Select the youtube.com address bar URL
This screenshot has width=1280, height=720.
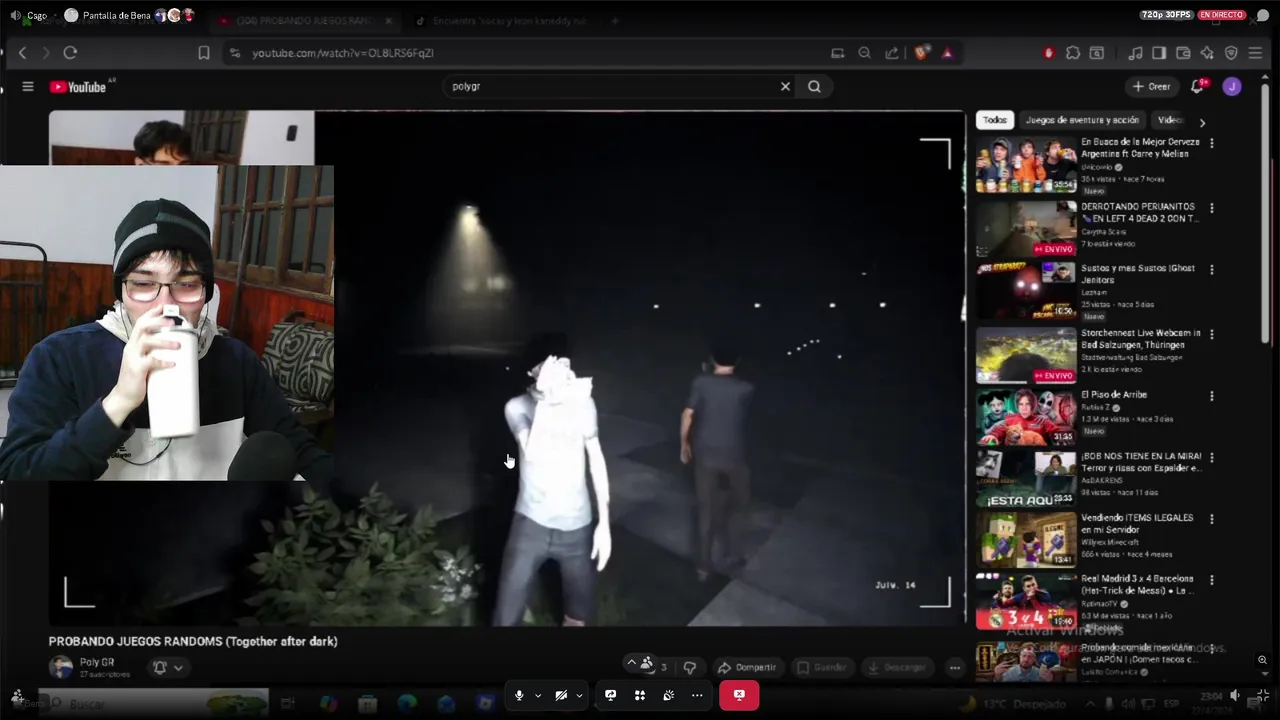(343, 53)
